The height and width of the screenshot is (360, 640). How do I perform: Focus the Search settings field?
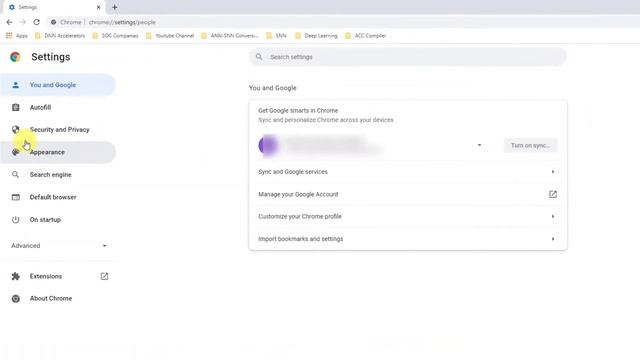pos(408,57)
